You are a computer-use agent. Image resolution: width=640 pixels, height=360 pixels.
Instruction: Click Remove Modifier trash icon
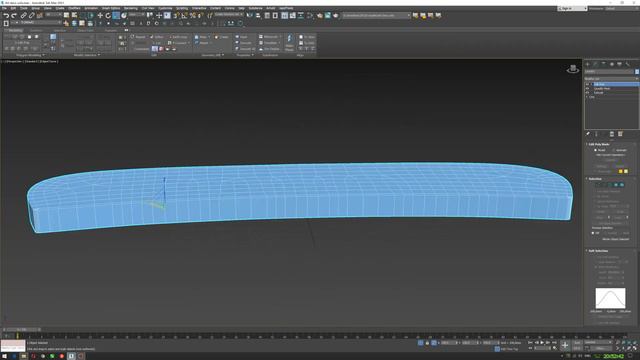611,134
